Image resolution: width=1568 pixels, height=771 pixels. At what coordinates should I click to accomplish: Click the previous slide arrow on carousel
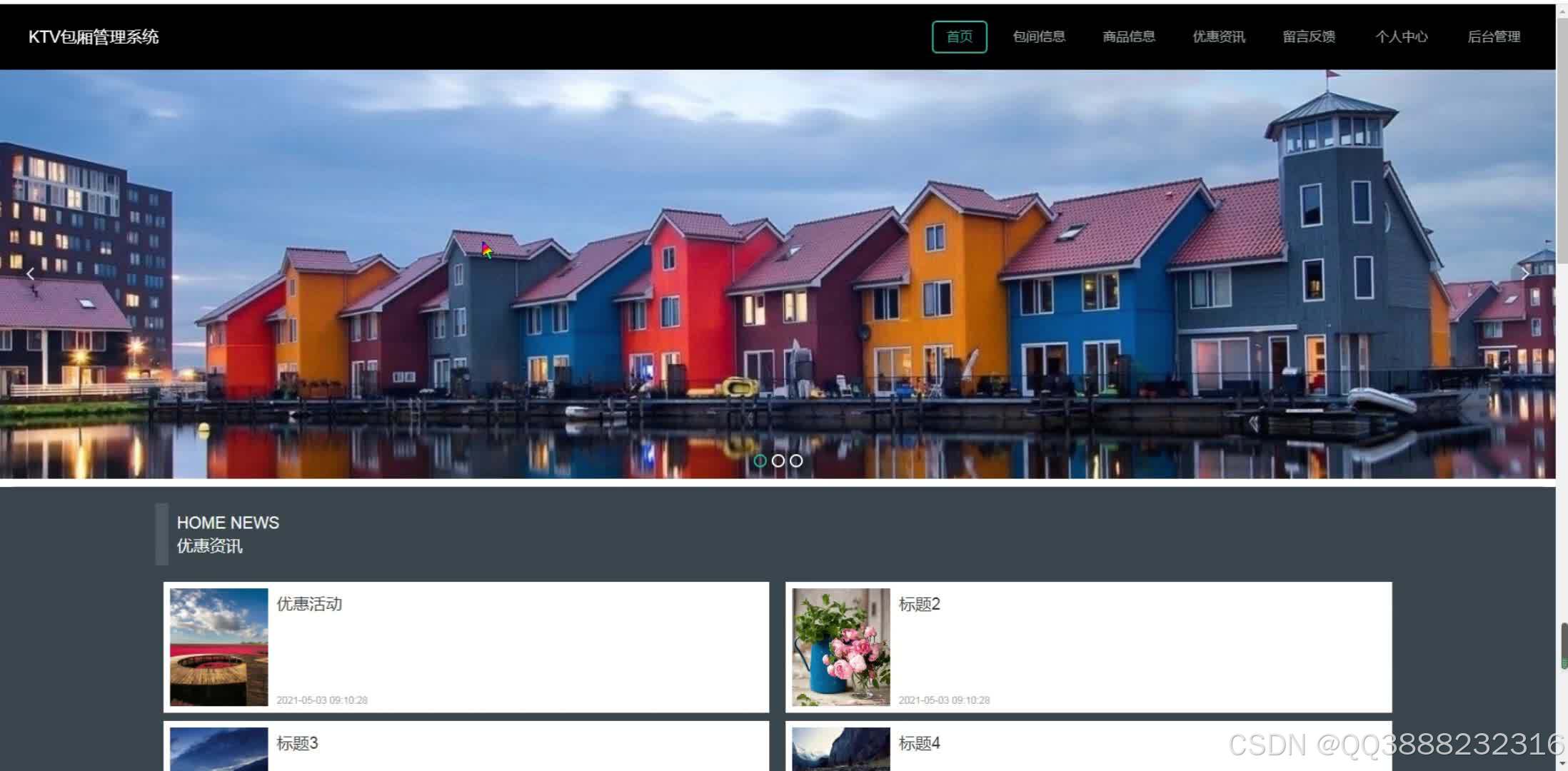30,274
